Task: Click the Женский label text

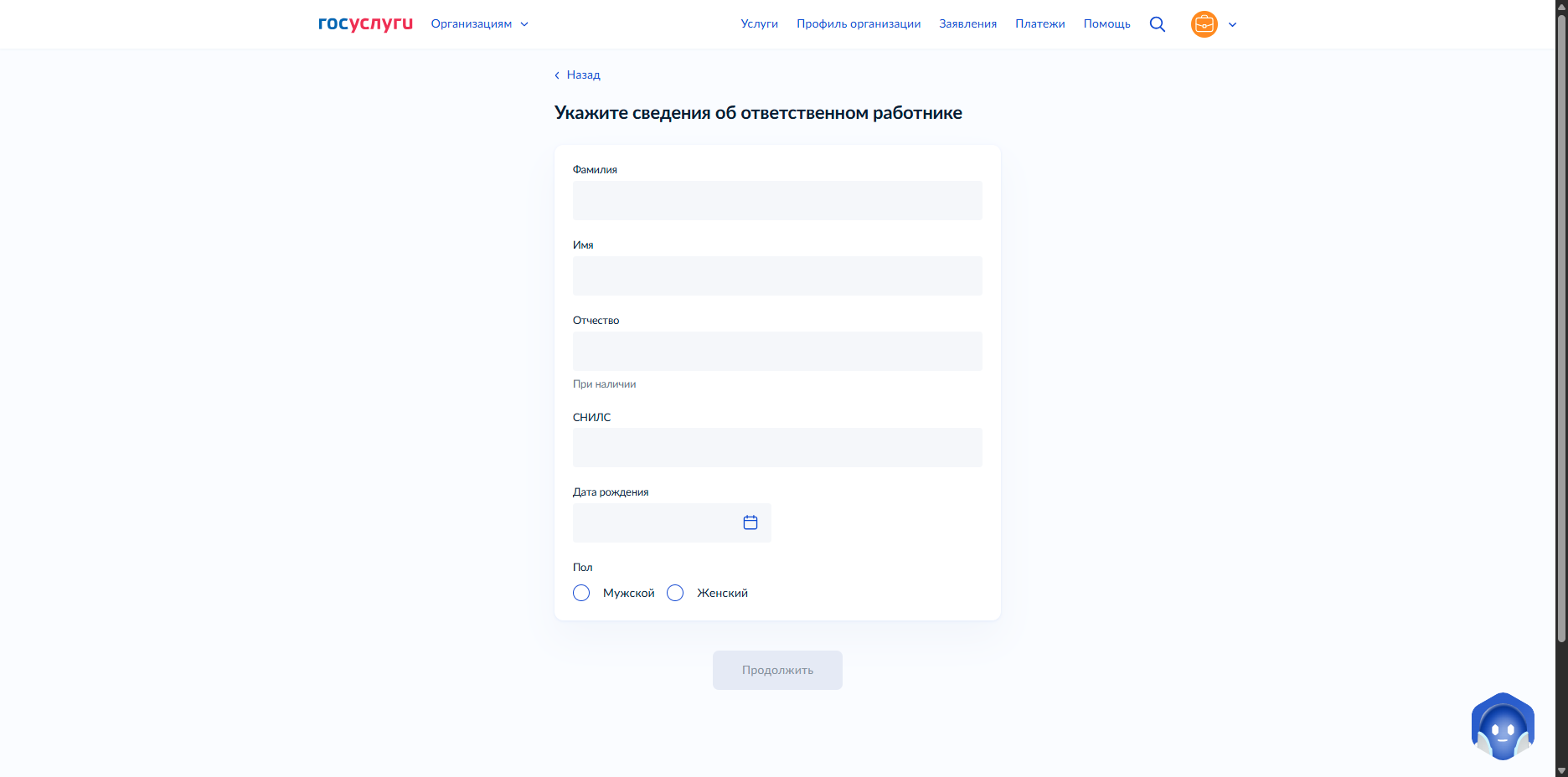Action: [723, 593]
